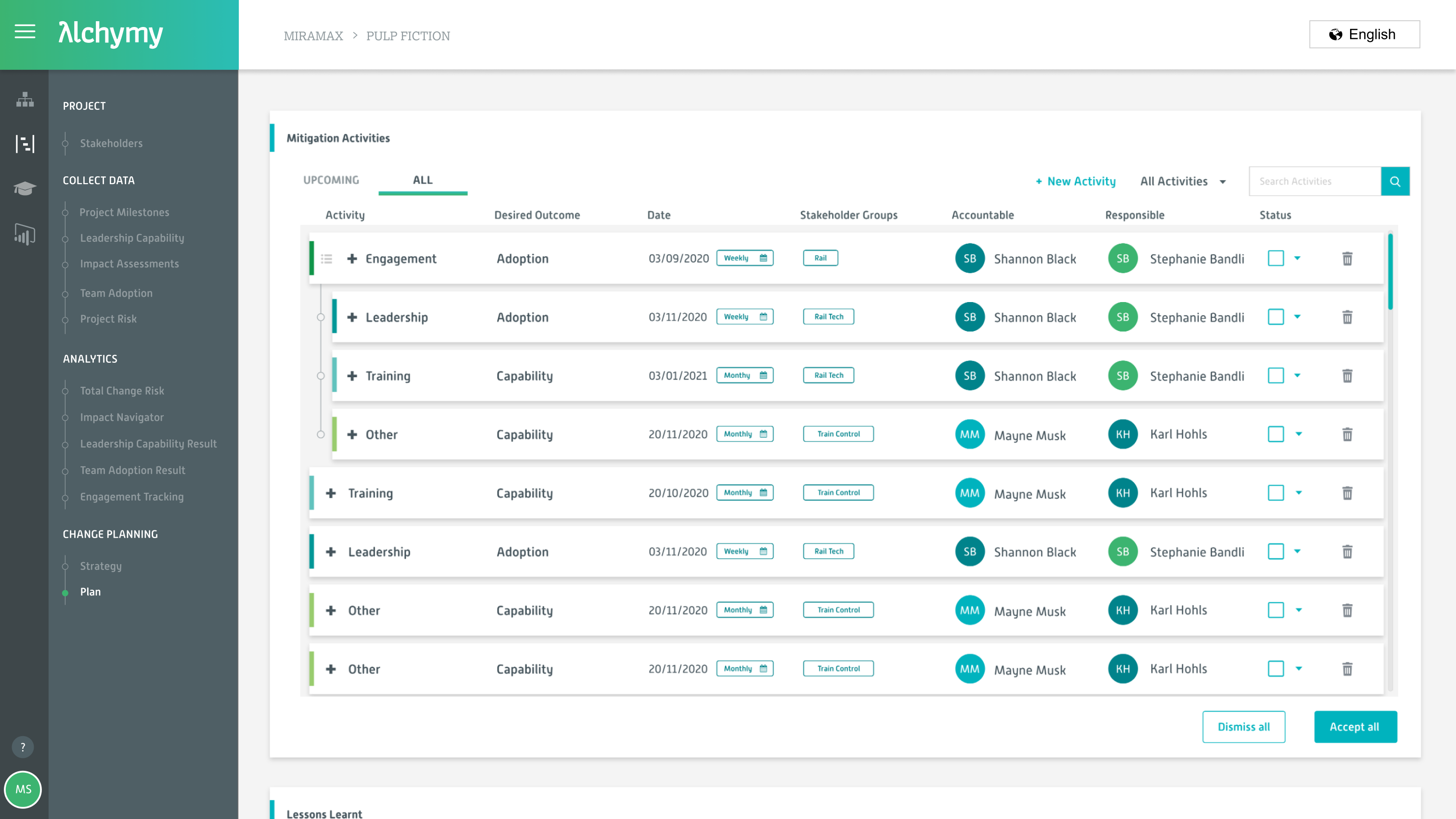The image size is (1456, 819).
Task: Switch to the UPCOMING tab
Action: tap(331, 180)
